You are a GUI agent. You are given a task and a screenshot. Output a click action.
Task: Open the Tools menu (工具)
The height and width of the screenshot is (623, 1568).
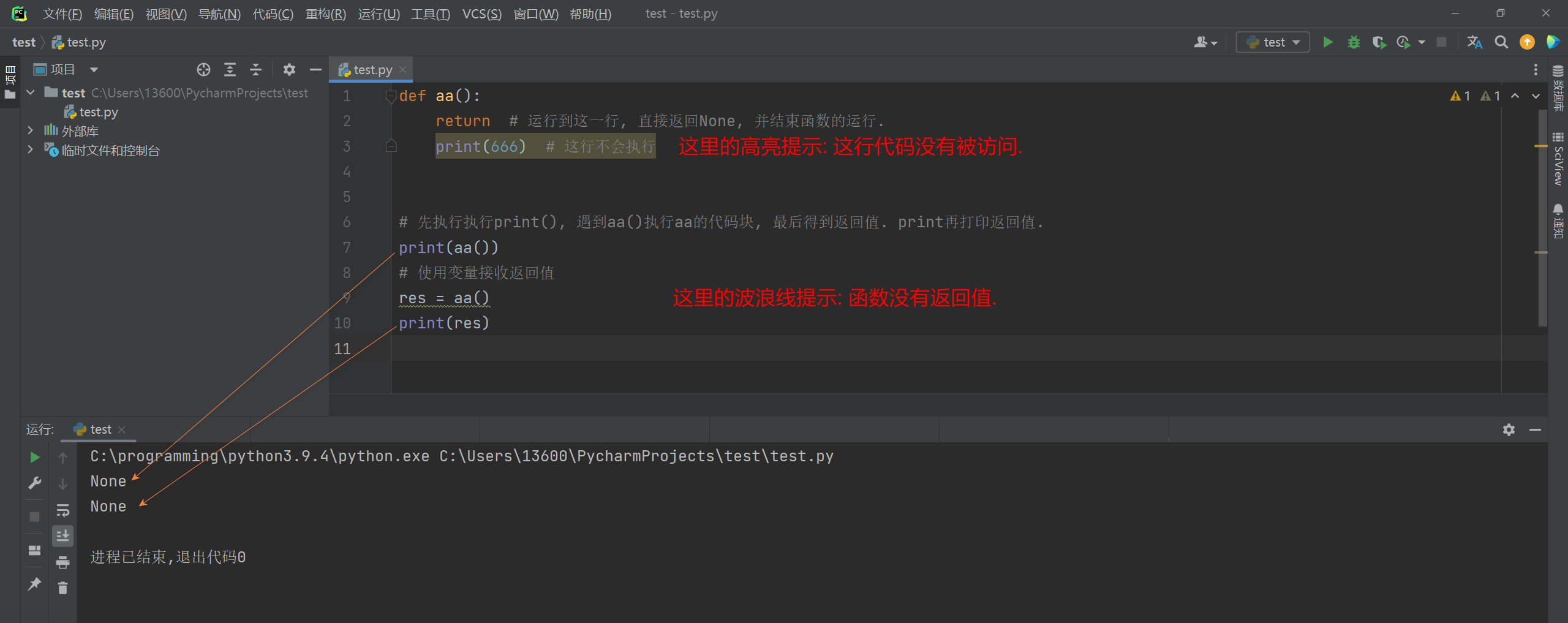(431, 13)
